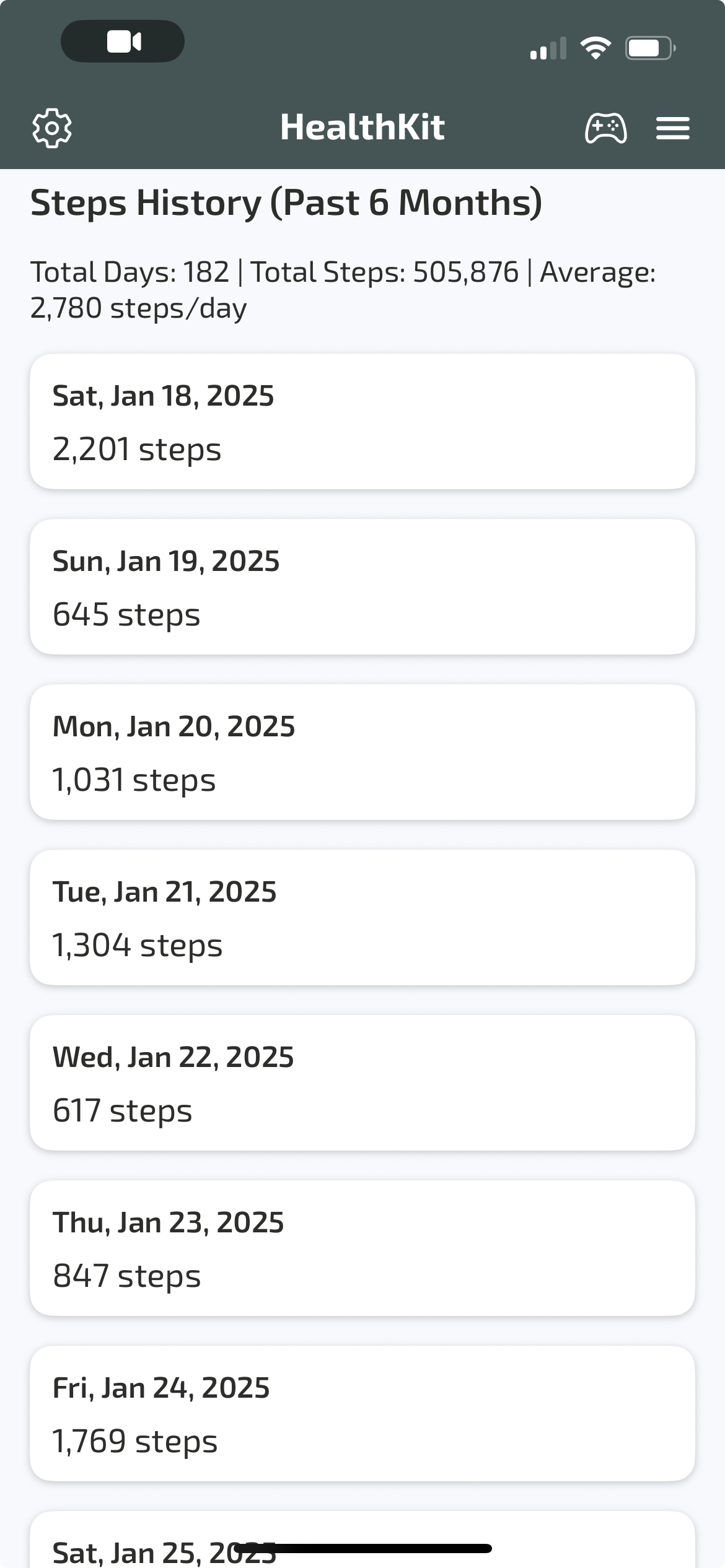
Task: Open the Thu, Jan 23, 2025 entry
Action: pos(362,1248)
